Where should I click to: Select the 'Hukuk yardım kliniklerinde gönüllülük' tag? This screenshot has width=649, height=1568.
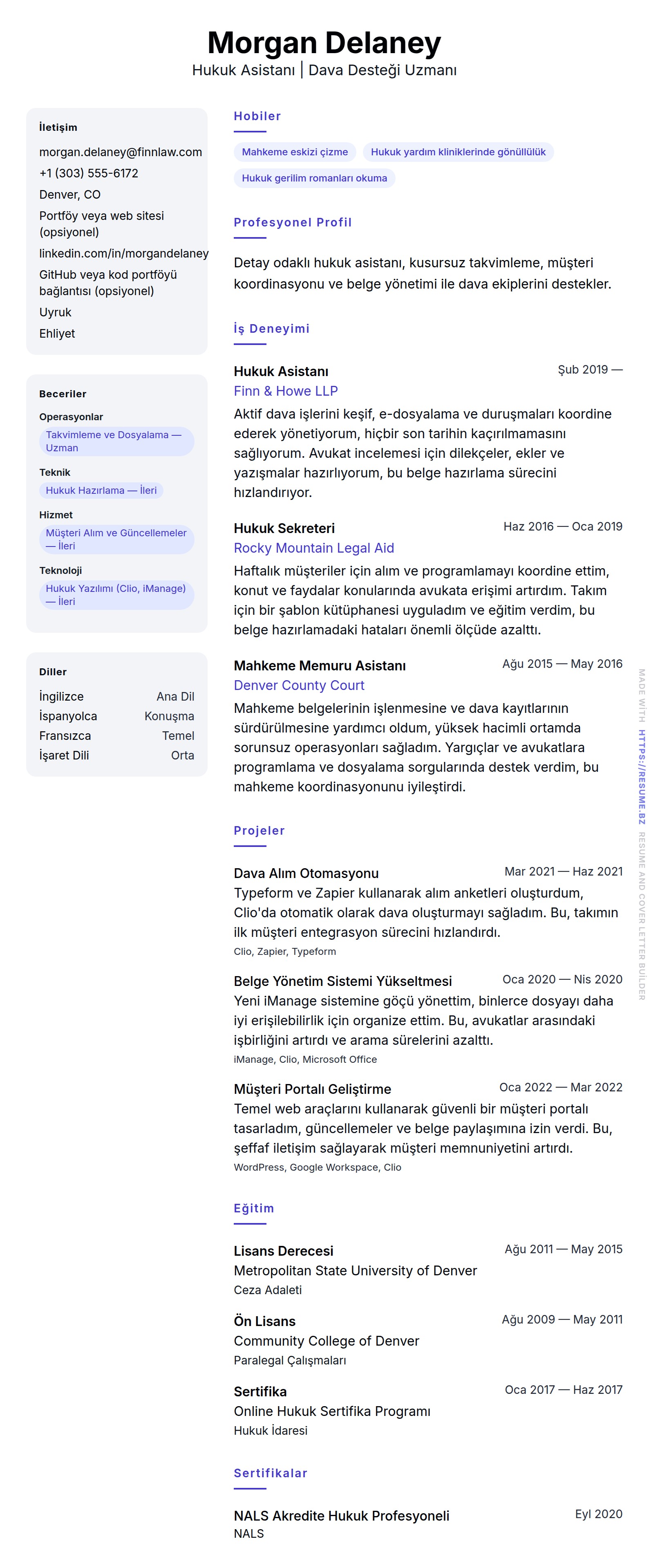click(x=458, y=152)
